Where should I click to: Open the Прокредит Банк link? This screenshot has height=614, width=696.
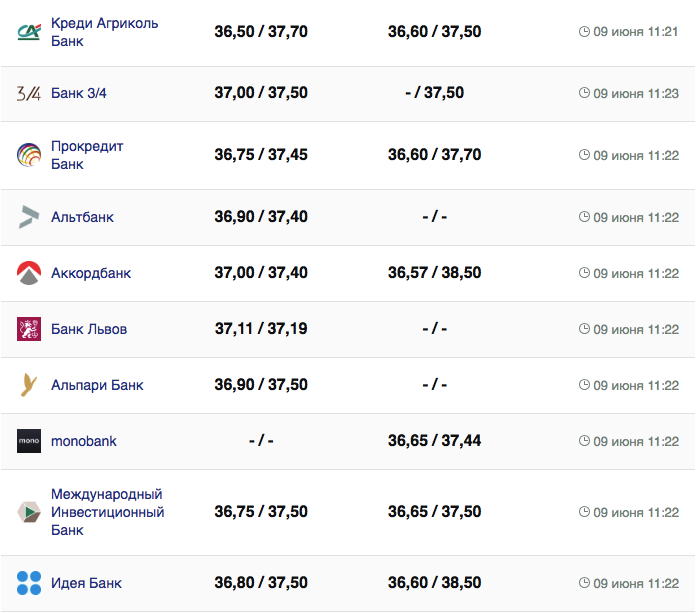(87, 155)
